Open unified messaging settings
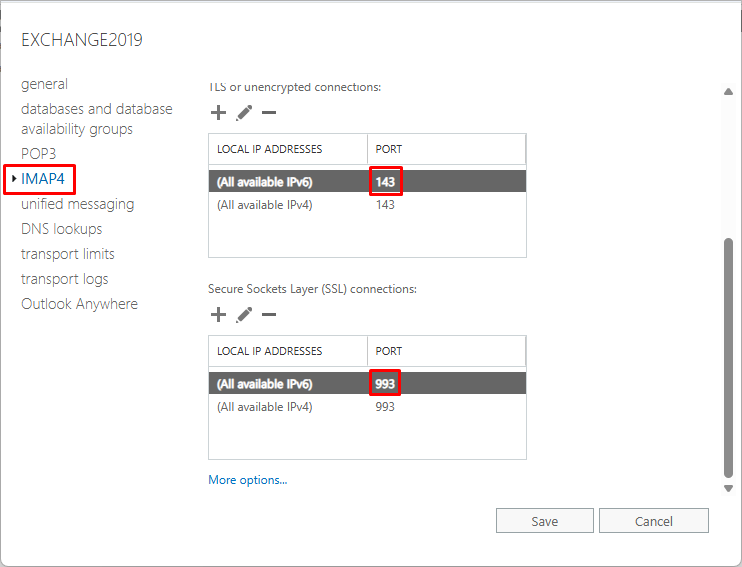742x567 pixels. tap(78, 204)
